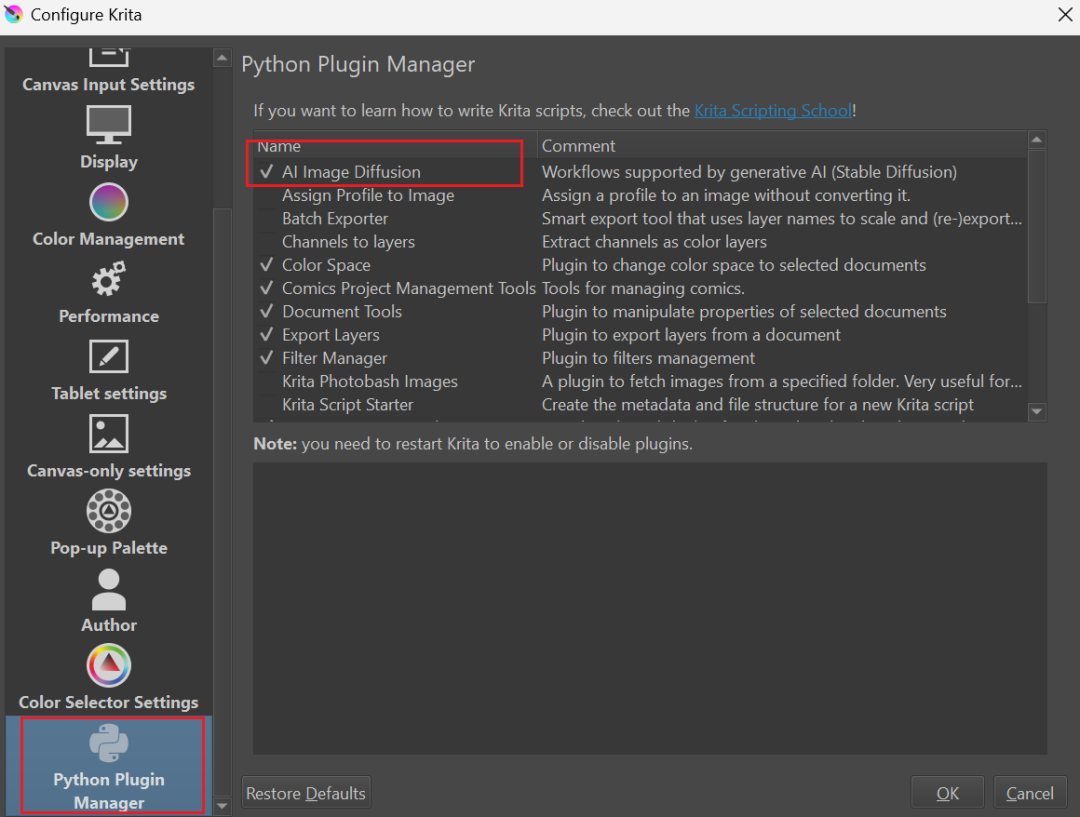This screenshot has height=817, width=1080.
Task: Open Color Selector Settings triangle icon
Action: tap(109, 665)
